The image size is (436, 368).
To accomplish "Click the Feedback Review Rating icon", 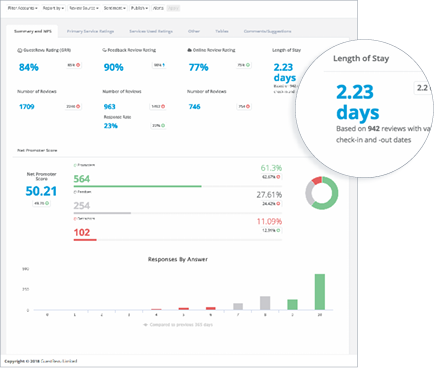I will tap(104, 50).
